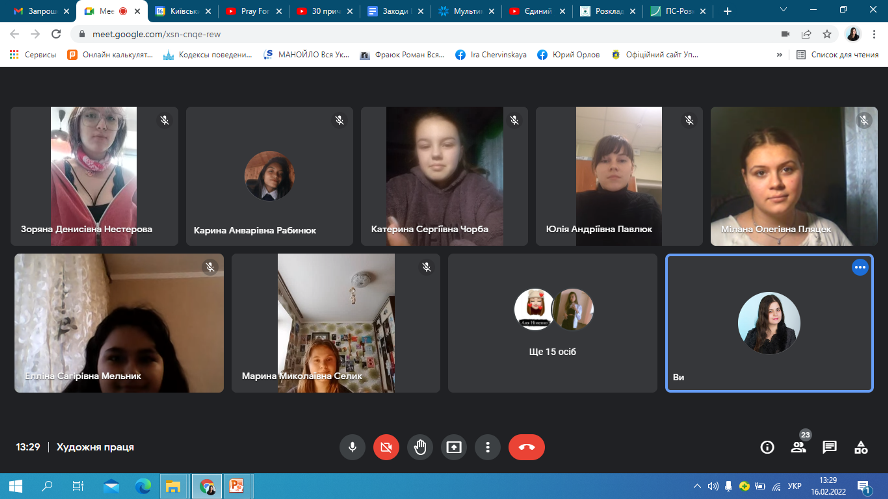Viewport: 888px width, 499px height.
Task: Open camera permission icon in address bar
Action: tap(785, 34)
